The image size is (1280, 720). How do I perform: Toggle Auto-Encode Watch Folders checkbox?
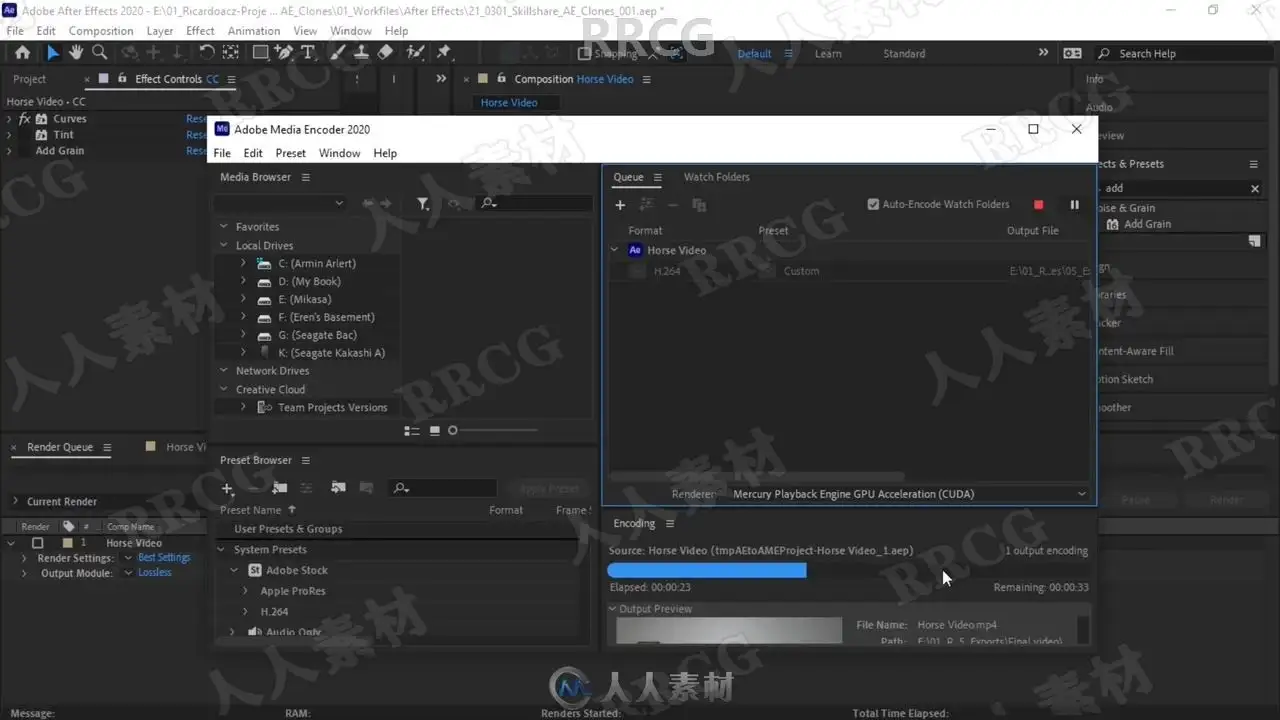pos(873,205)
